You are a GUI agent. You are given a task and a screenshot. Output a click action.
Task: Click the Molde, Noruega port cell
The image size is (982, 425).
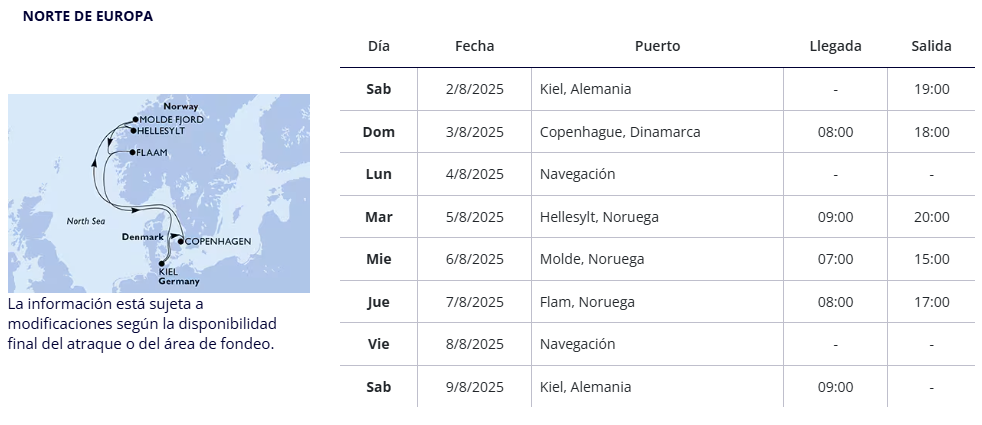pyautogui.click(x=657, y=259)
